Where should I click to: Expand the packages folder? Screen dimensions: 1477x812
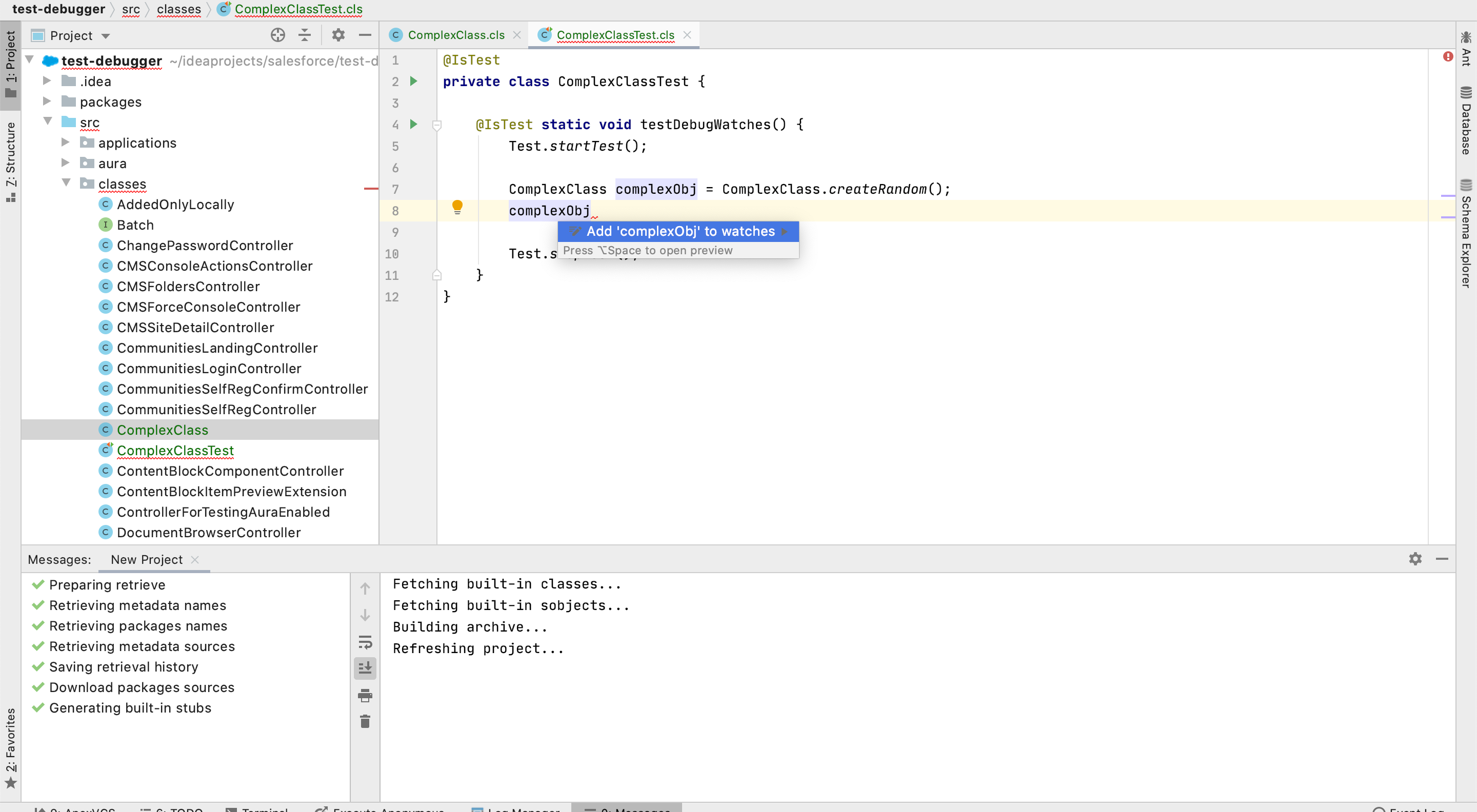point(47,101)
